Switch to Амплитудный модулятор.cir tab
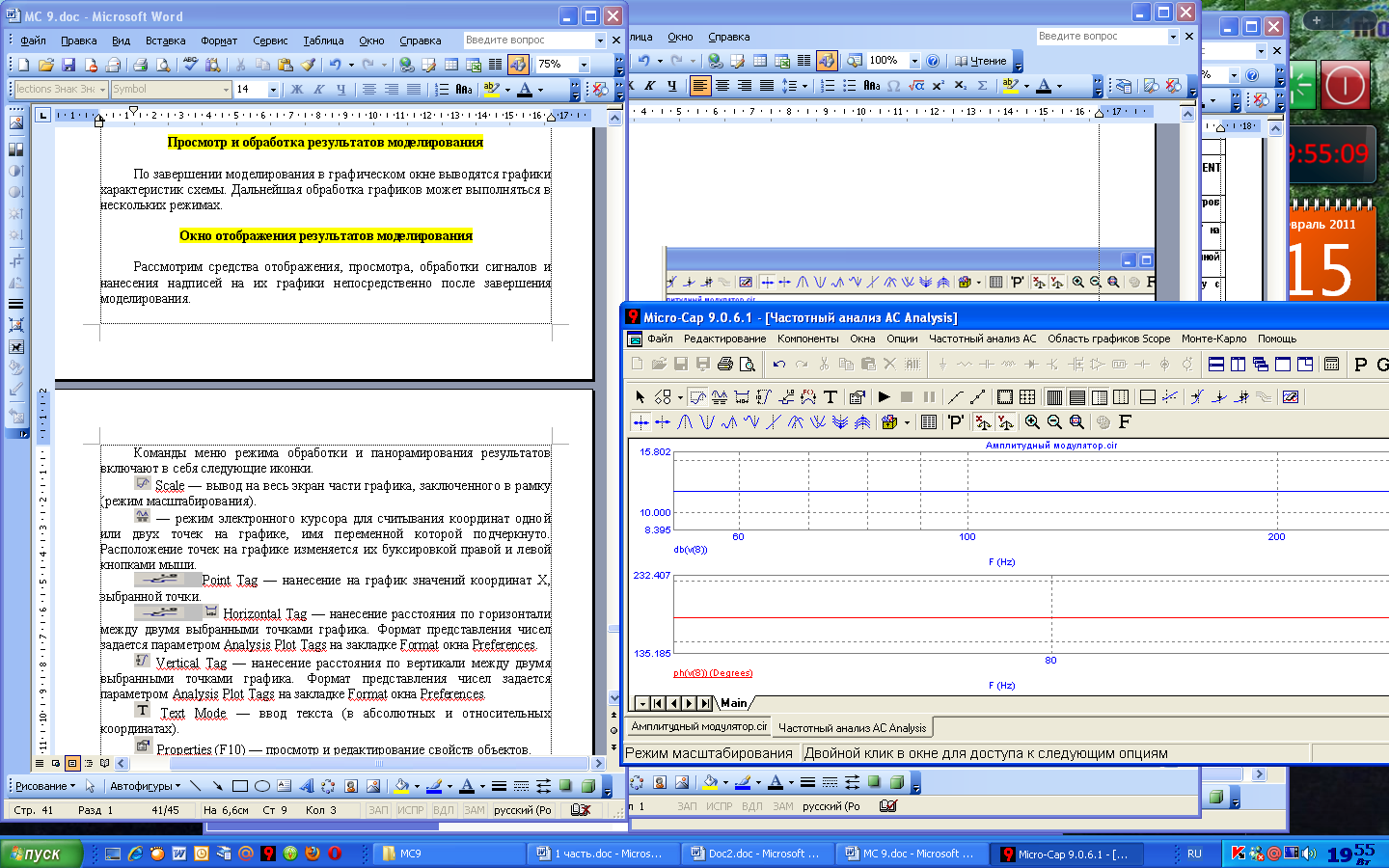Viewport: 1389px width, 868px height. pyautogui.click(x=699, y=727)
